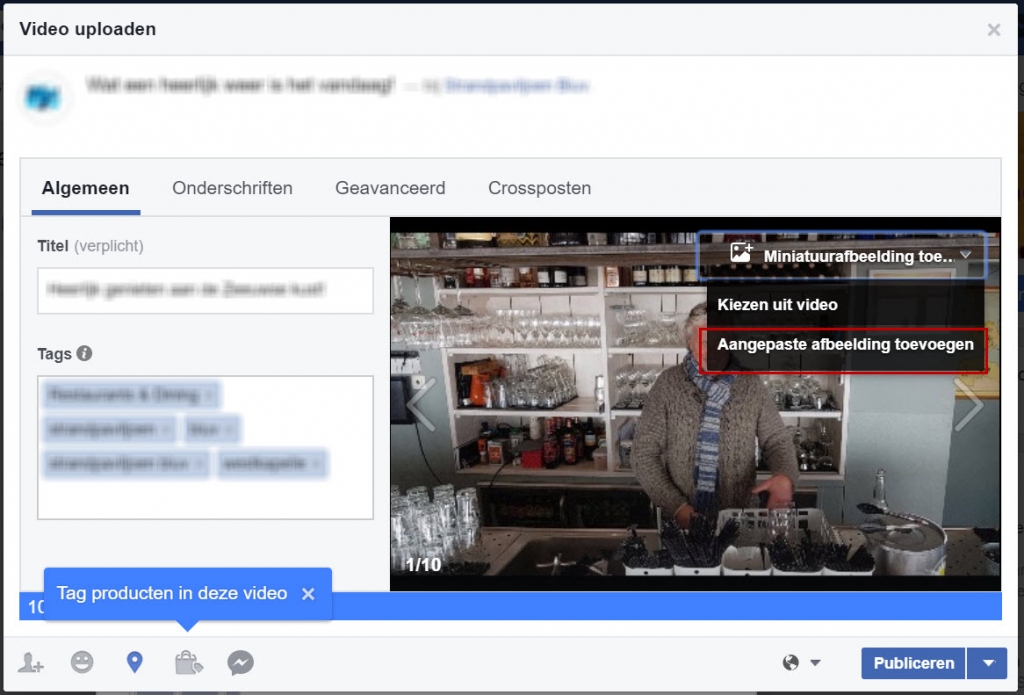Image resolution: width=1024 pixels, height=695 pixels.
Task: Click the Messenger icon in bottom bar
Action: pyautogui.click(x=240, y=662)
